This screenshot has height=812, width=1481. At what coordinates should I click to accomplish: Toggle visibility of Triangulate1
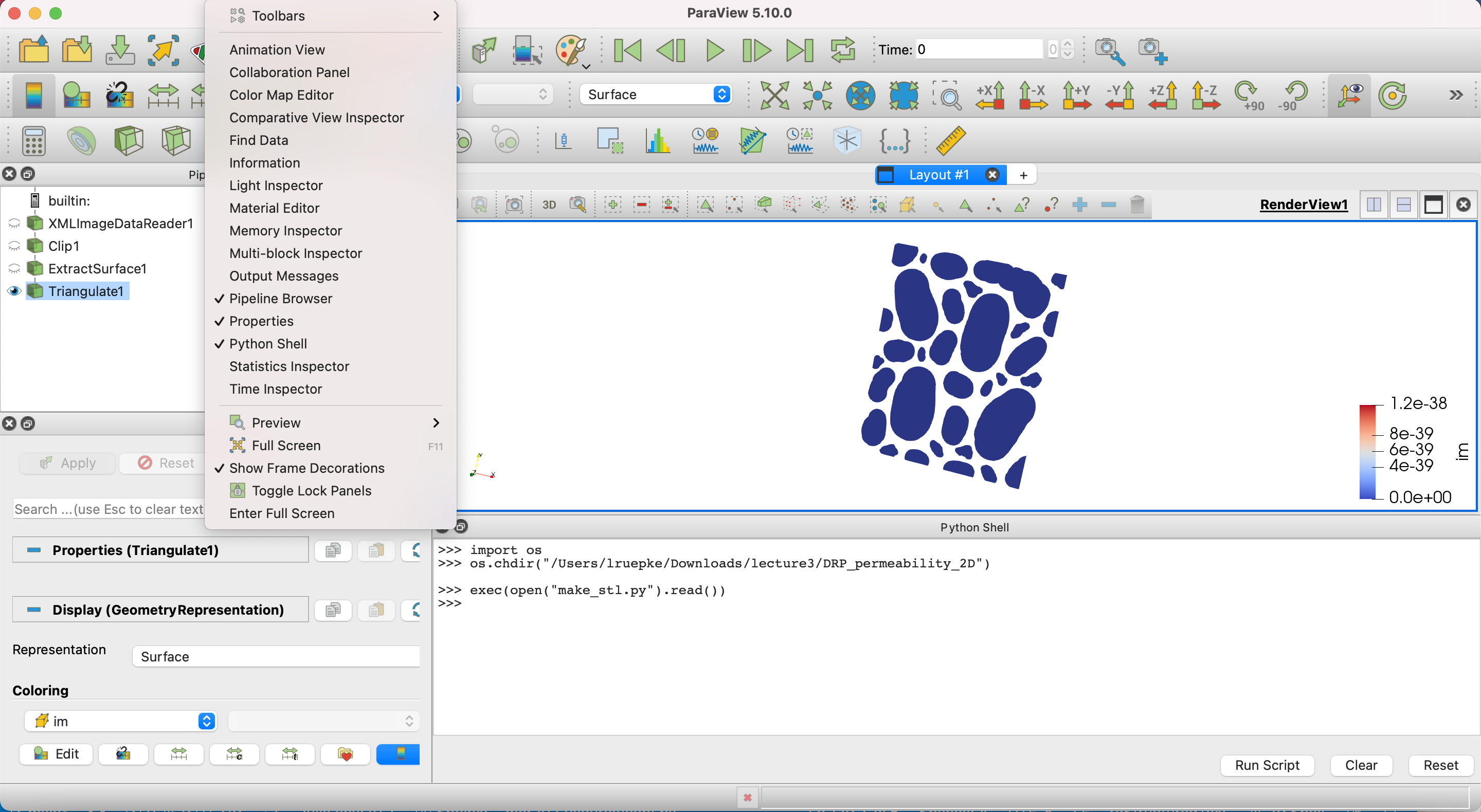(14, 291)
